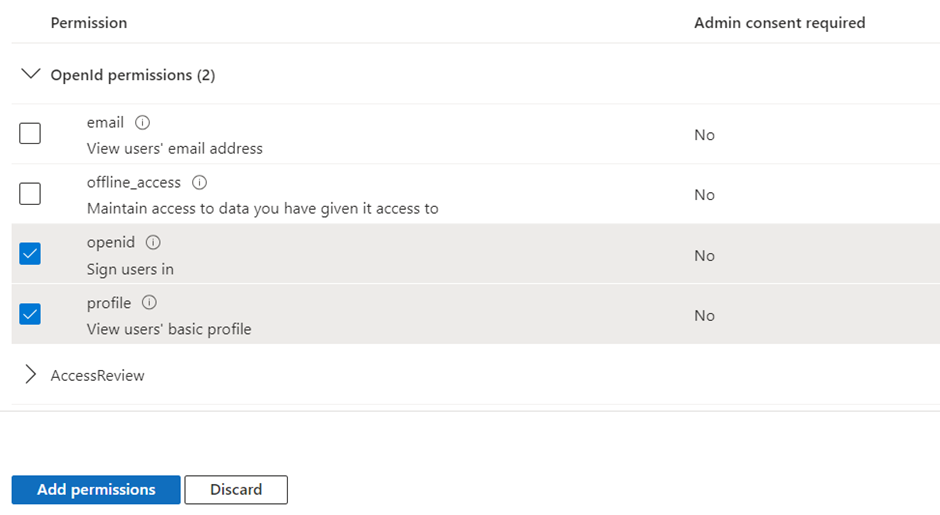Deselect the profile permission checkbox
Viewport: 940px width, 515px height.
pos(30,314)
